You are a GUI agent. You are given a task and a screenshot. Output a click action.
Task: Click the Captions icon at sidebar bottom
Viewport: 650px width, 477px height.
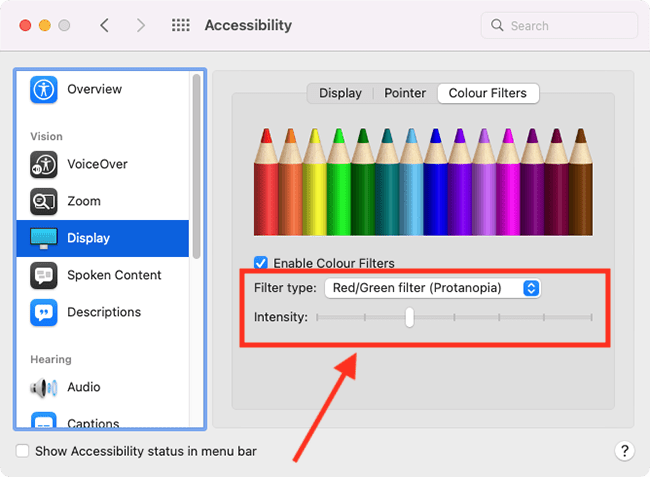(x=44, y=419)
